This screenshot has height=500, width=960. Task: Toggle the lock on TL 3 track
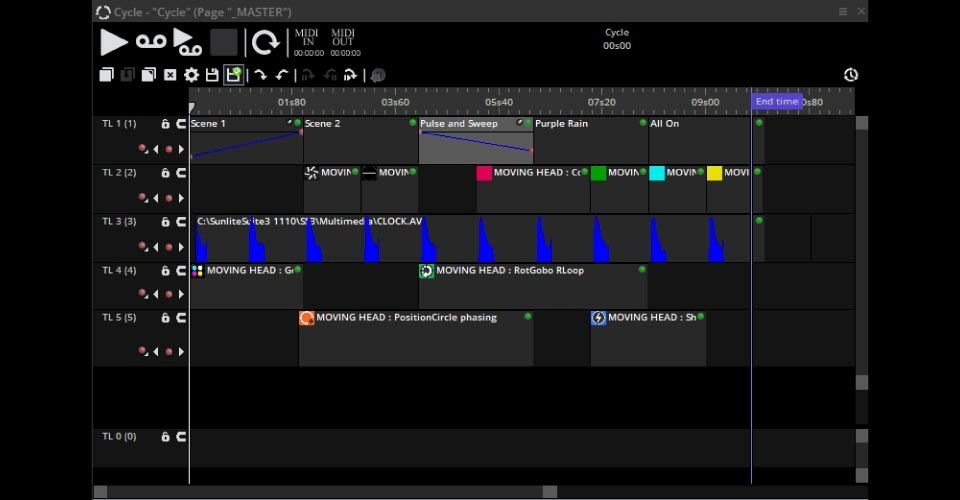166,222
